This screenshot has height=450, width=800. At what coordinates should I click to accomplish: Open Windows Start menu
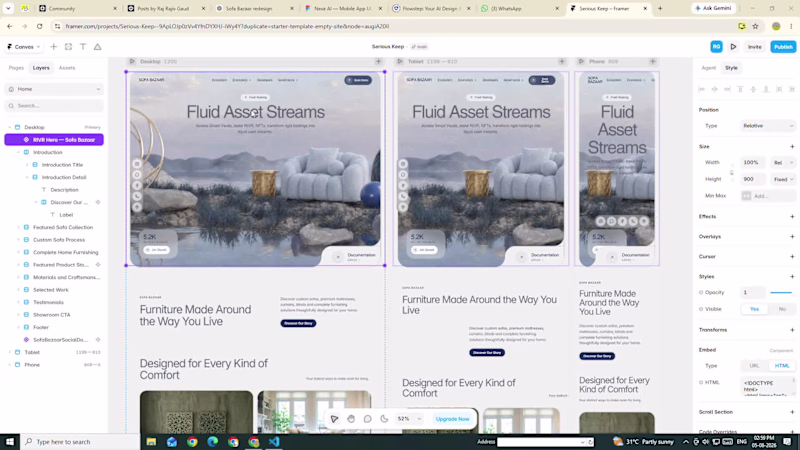pyautogui.click(x=10, y=442)
